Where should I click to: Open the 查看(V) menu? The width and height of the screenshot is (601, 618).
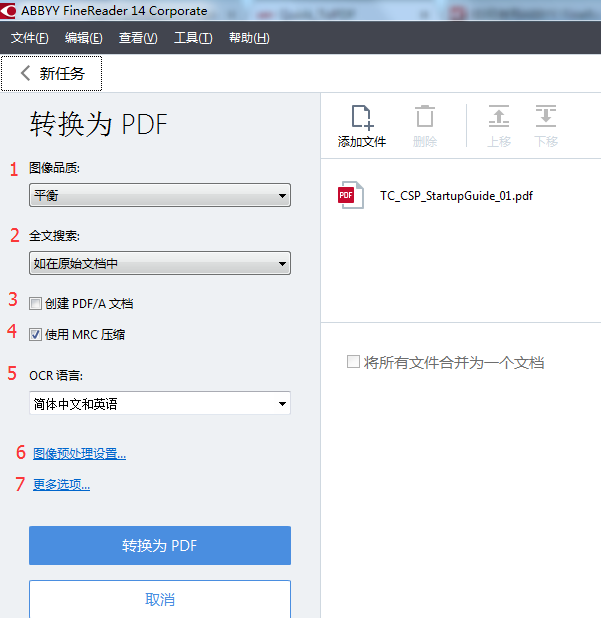pyautogui.click(x=138, y=38)
